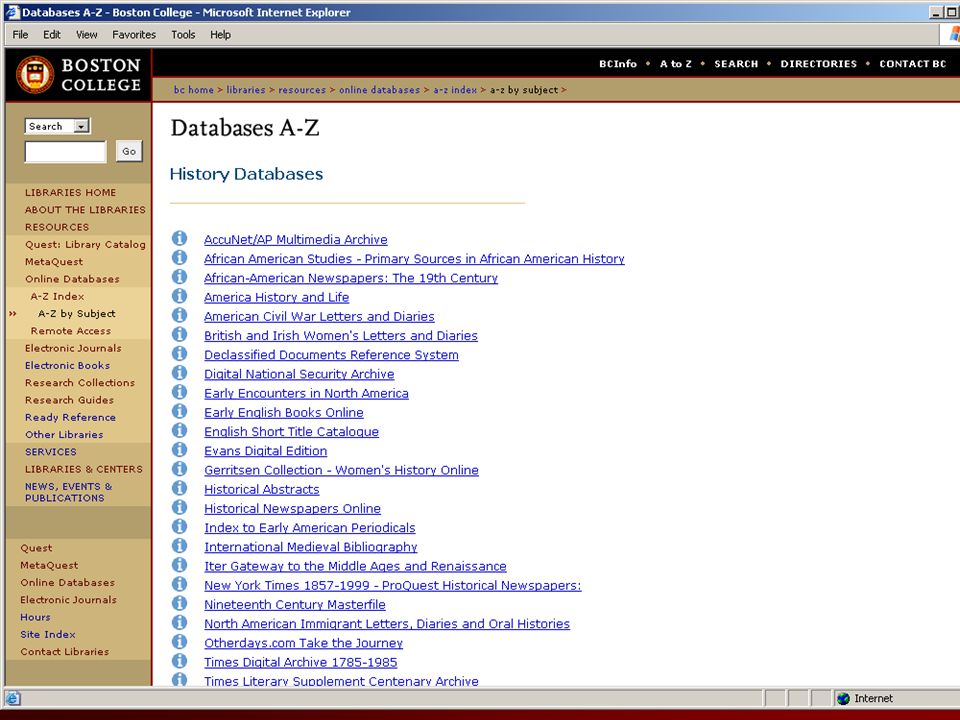Image resolution: width=960 pixels, height=720 pixels.
Task: Open Research Guides sidebar link
Action: (x=69, y=400)
